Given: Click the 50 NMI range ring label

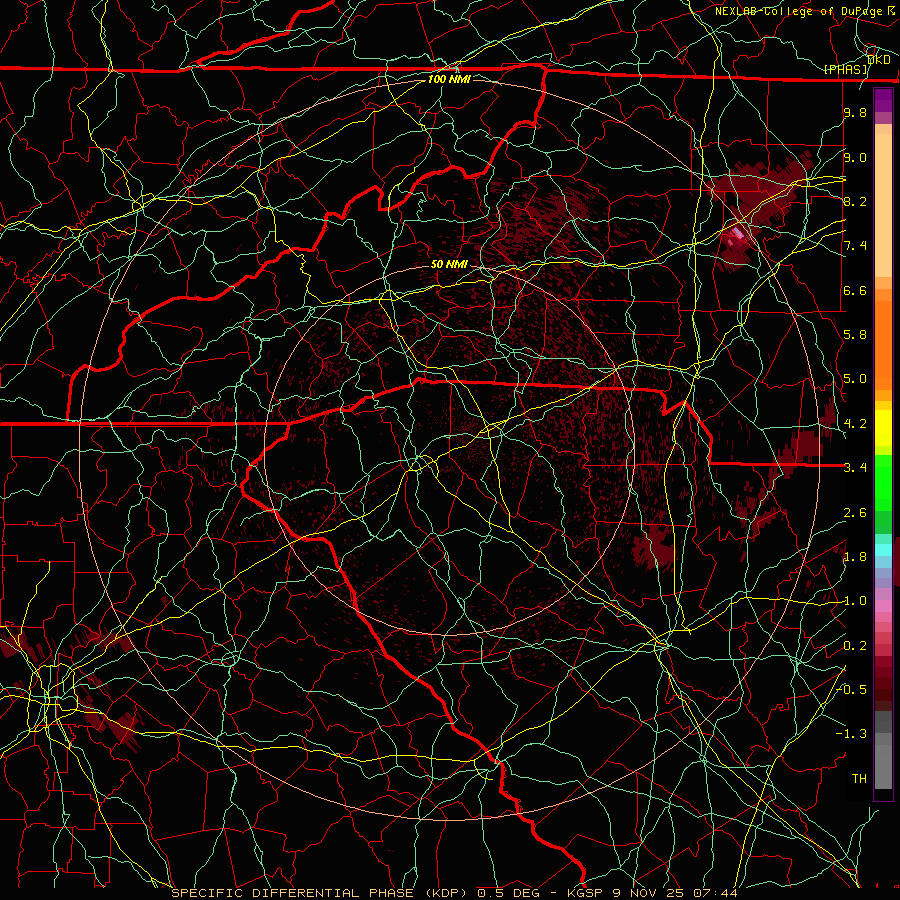Looking at the screenshot, I should click(449, 264).
